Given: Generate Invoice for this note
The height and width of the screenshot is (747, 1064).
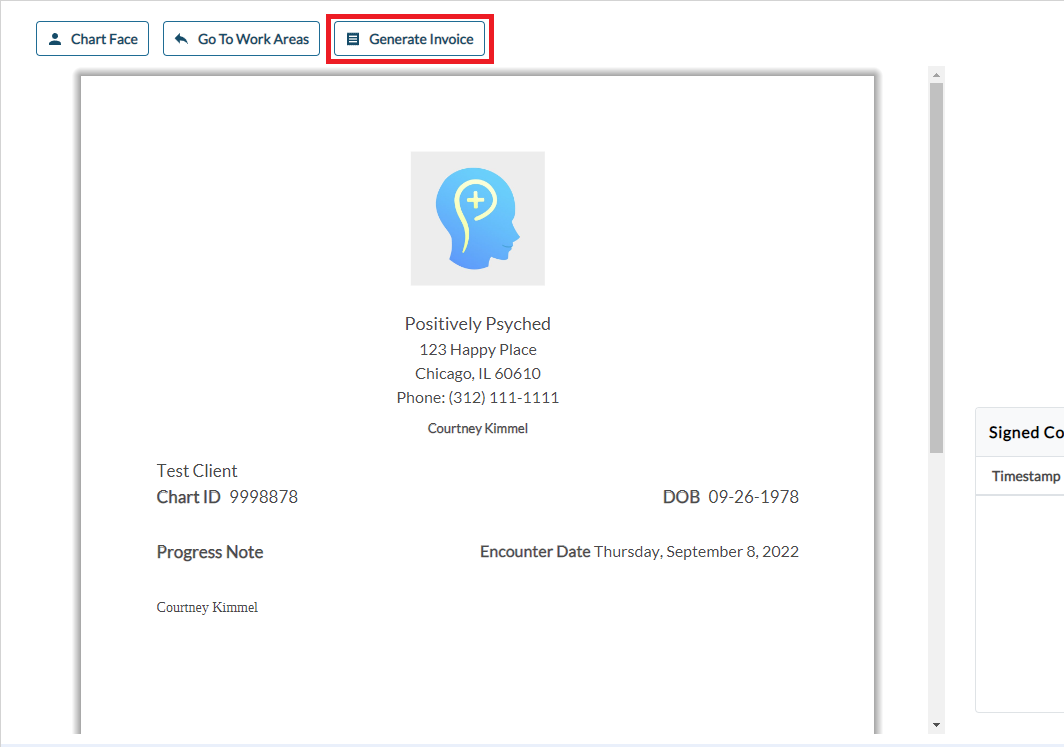Looking at the screenshot, I should (409, 39).
